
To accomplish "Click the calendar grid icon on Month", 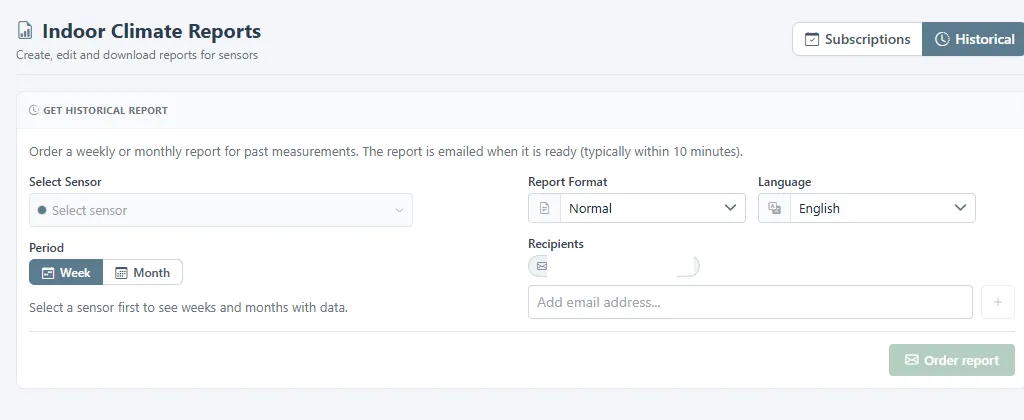I will tap(121, 273).
